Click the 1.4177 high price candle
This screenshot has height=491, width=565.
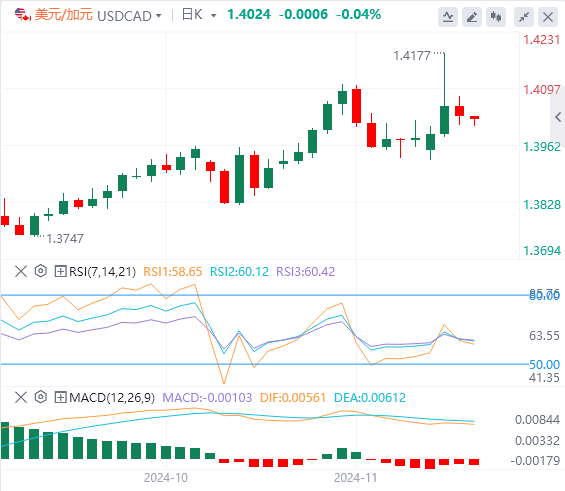pos(444,94)
